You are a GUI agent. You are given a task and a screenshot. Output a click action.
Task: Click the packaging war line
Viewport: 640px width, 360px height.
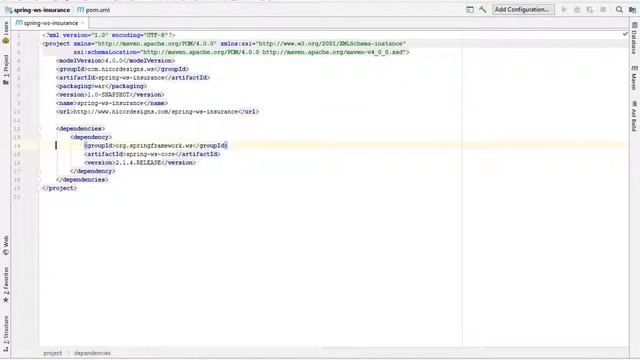click(102, 86)
